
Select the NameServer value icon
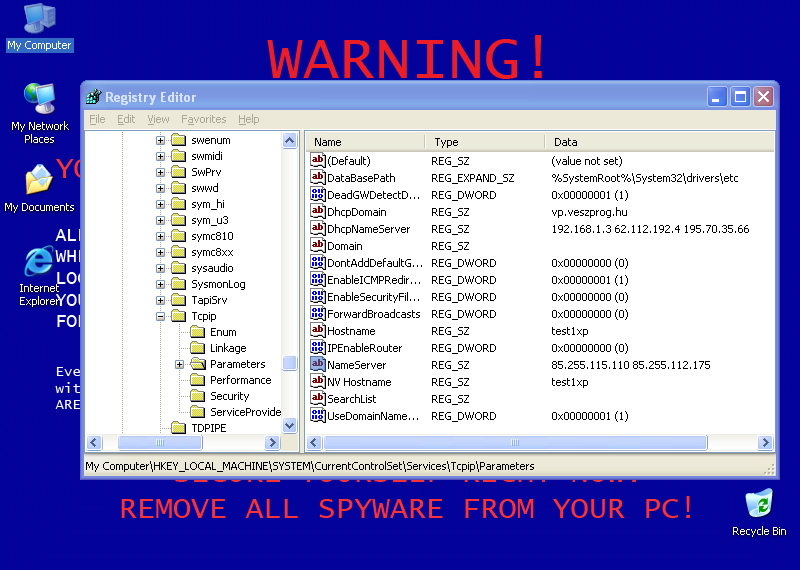(317, 365)
